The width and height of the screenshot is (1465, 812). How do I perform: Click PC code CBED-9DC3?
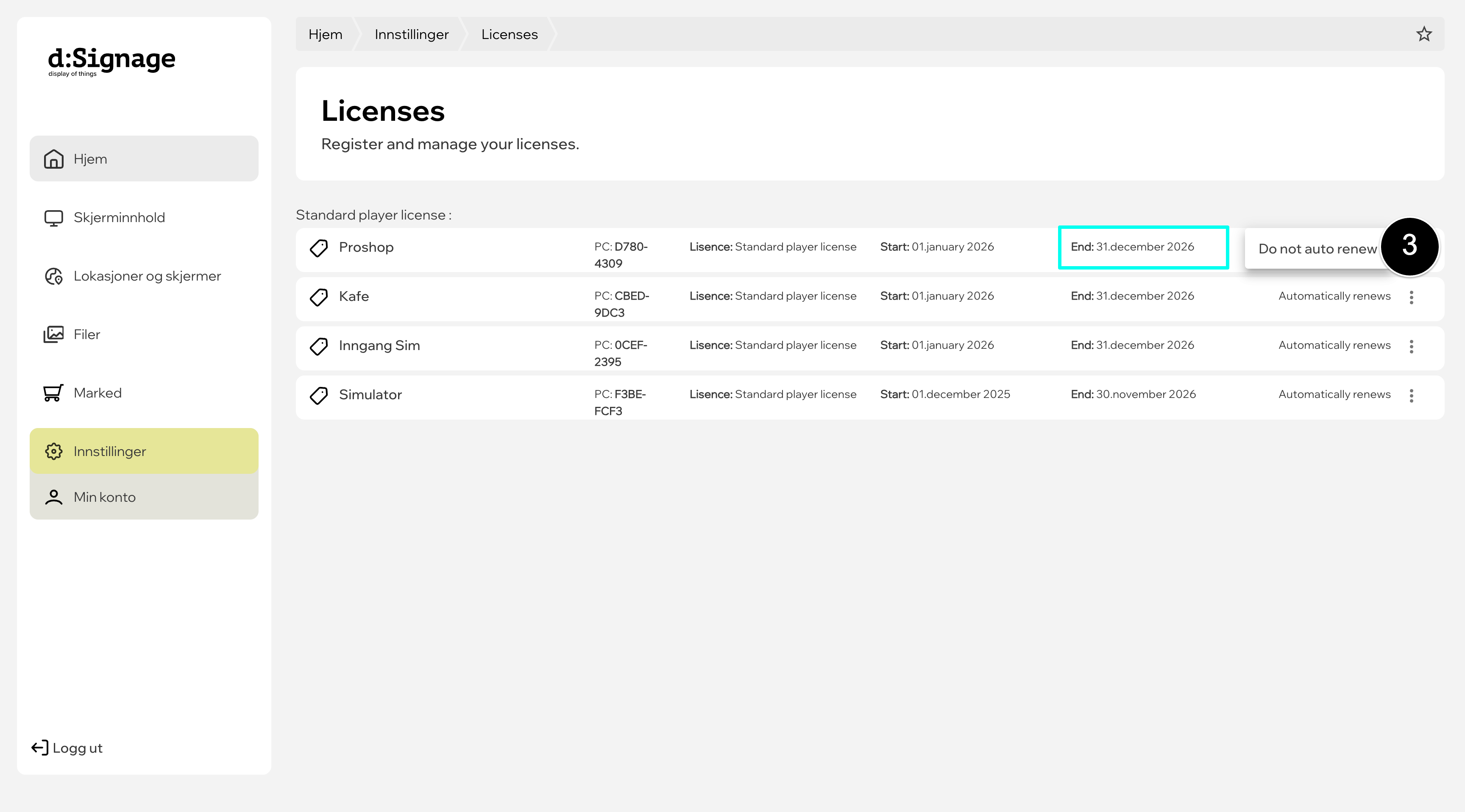pyautogui.click(x=622, y=304)
